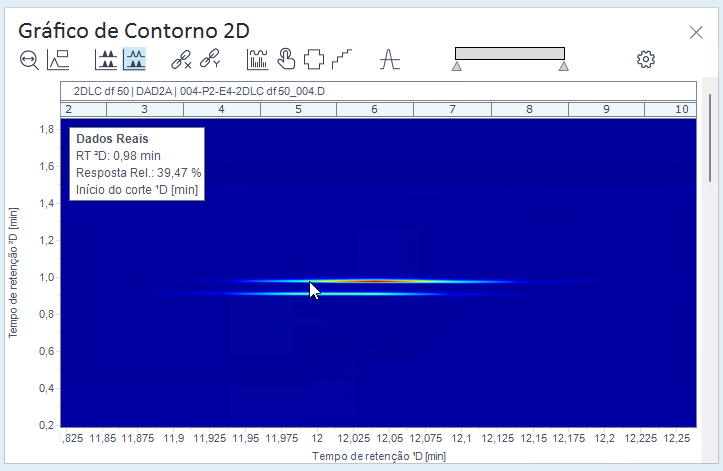This screenshot has width=723, height=471.
Task: Select the pointing hand touch tool icon
Action: (286, 59)
